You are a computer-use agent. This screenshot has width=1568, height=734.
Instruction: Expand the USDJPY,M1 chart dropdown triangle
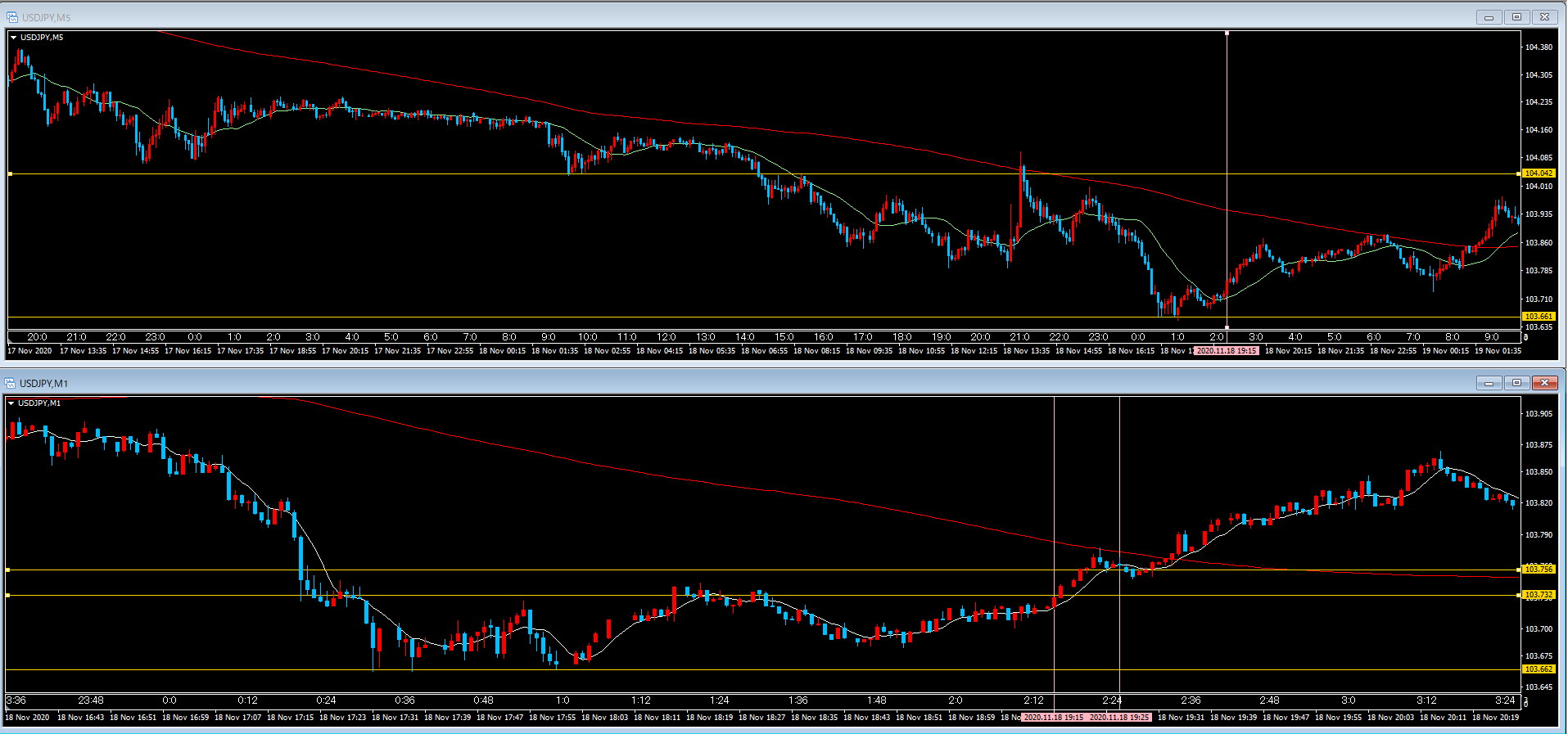[x=11, y=403]
